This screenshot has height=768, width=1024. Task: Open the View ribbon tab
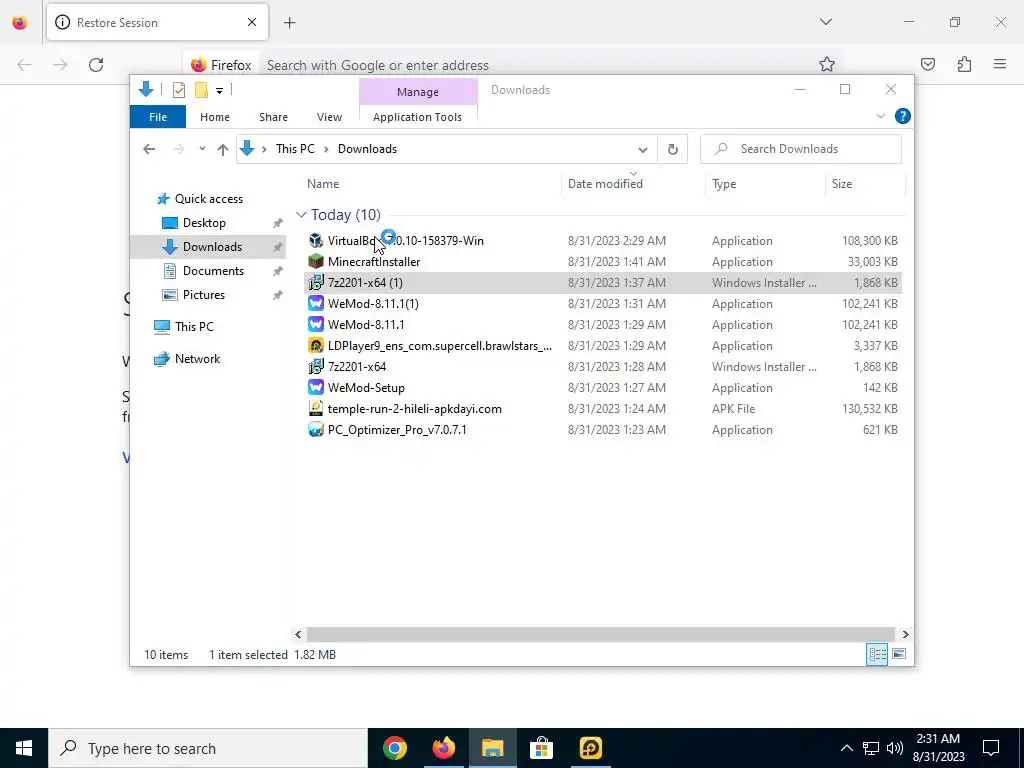click(x=329, y=117)
